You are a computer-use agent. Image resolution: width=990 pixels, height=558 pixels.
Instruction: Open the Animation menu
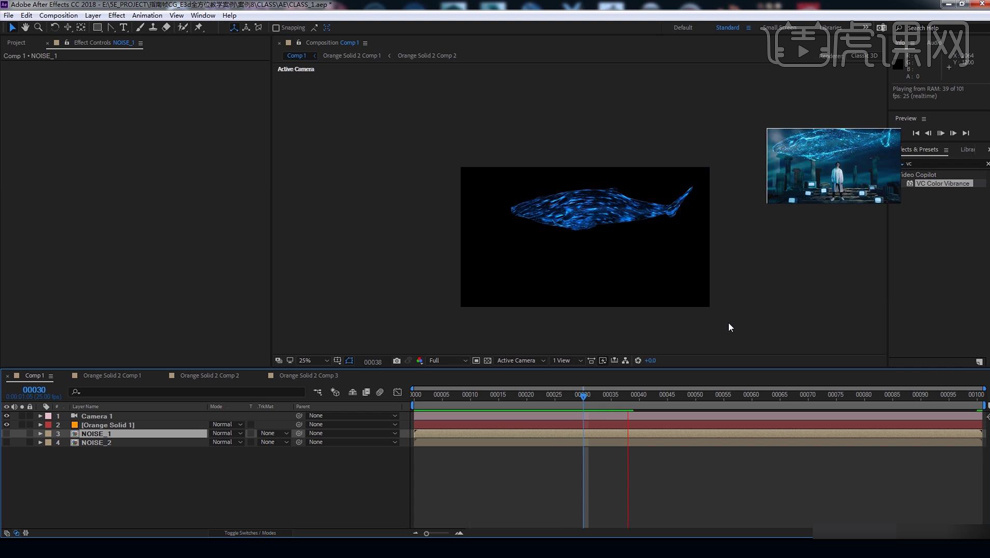coord(147,16)
